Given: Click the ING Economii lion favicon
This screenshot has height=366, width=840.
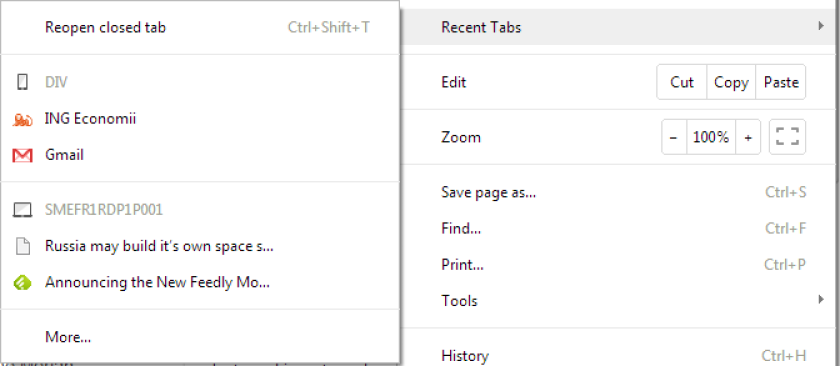Looking at the screenshot, I should [x=22, y=120].
